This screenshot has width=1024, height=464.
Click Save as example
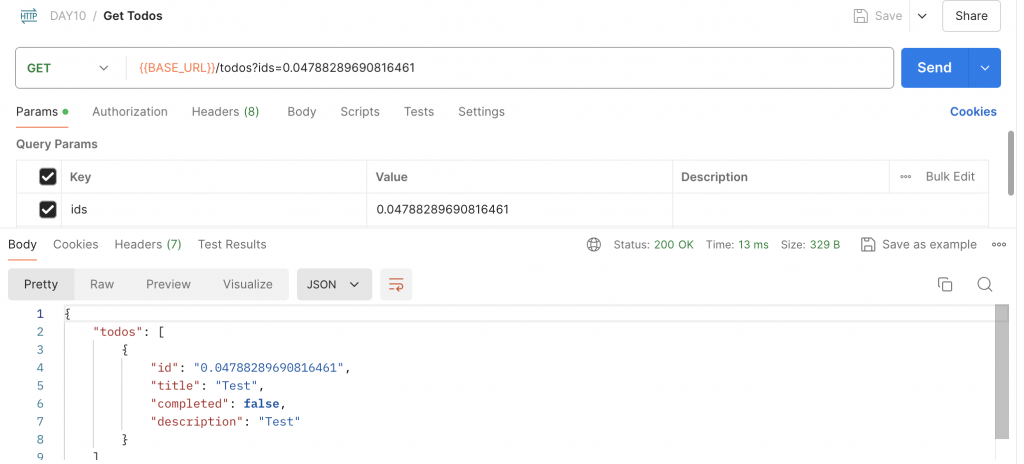[x=919, y=245]
